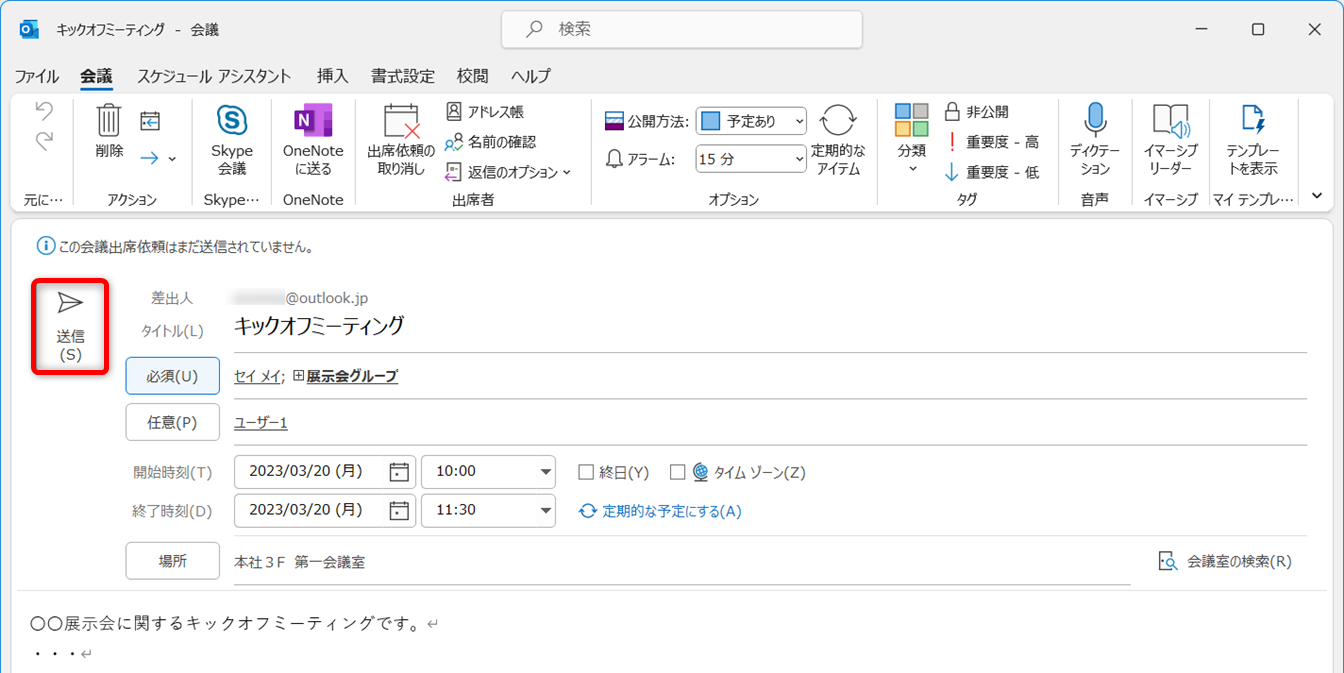
Task: Switch to スケジュール アシスタント tab
Action: click(214, 76)
